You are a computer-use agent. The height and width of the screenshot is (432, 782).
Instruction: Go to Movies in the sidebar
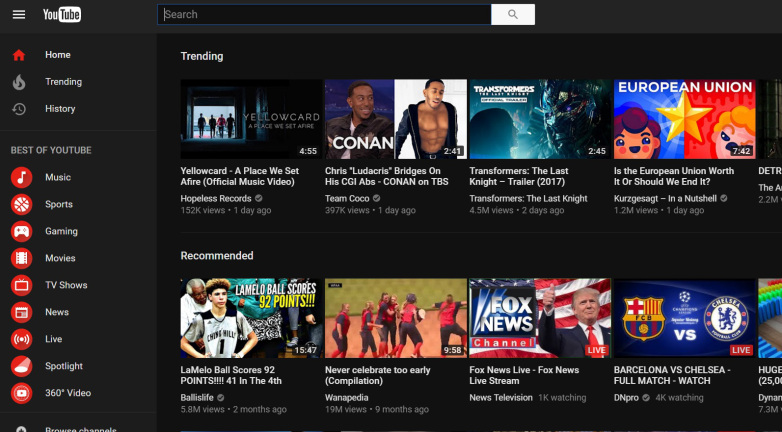[60, 258]
